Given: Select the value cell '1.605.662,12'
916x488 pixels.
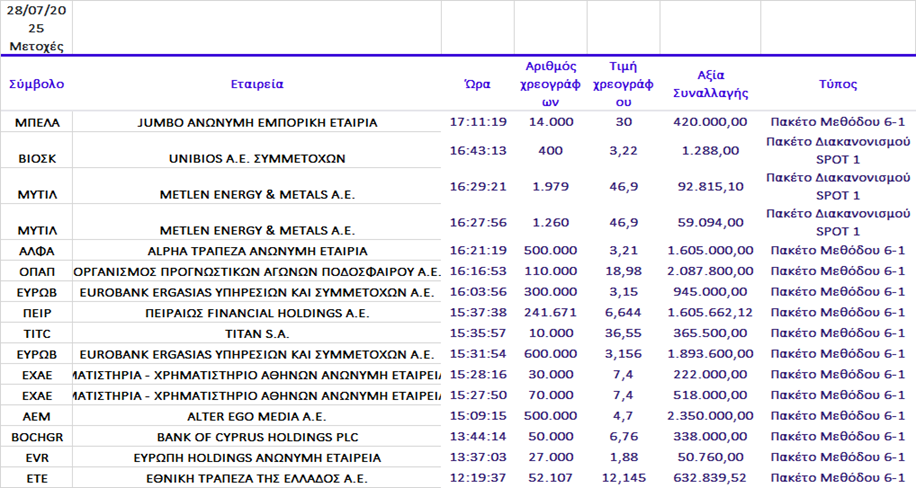Looking at the screenshot, I should pos(710,313).
